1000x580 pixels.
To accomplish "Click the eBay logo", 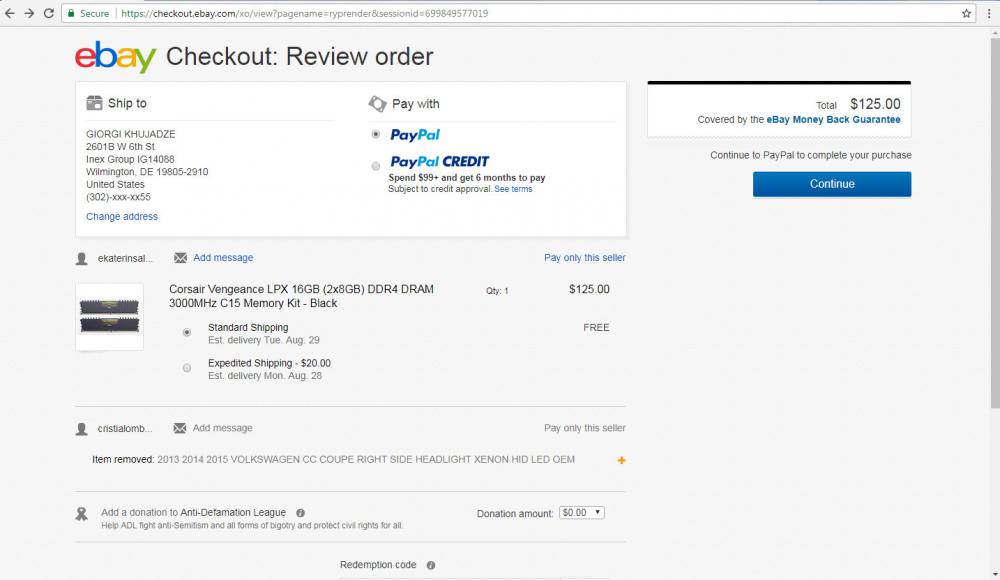I will 115,57.
